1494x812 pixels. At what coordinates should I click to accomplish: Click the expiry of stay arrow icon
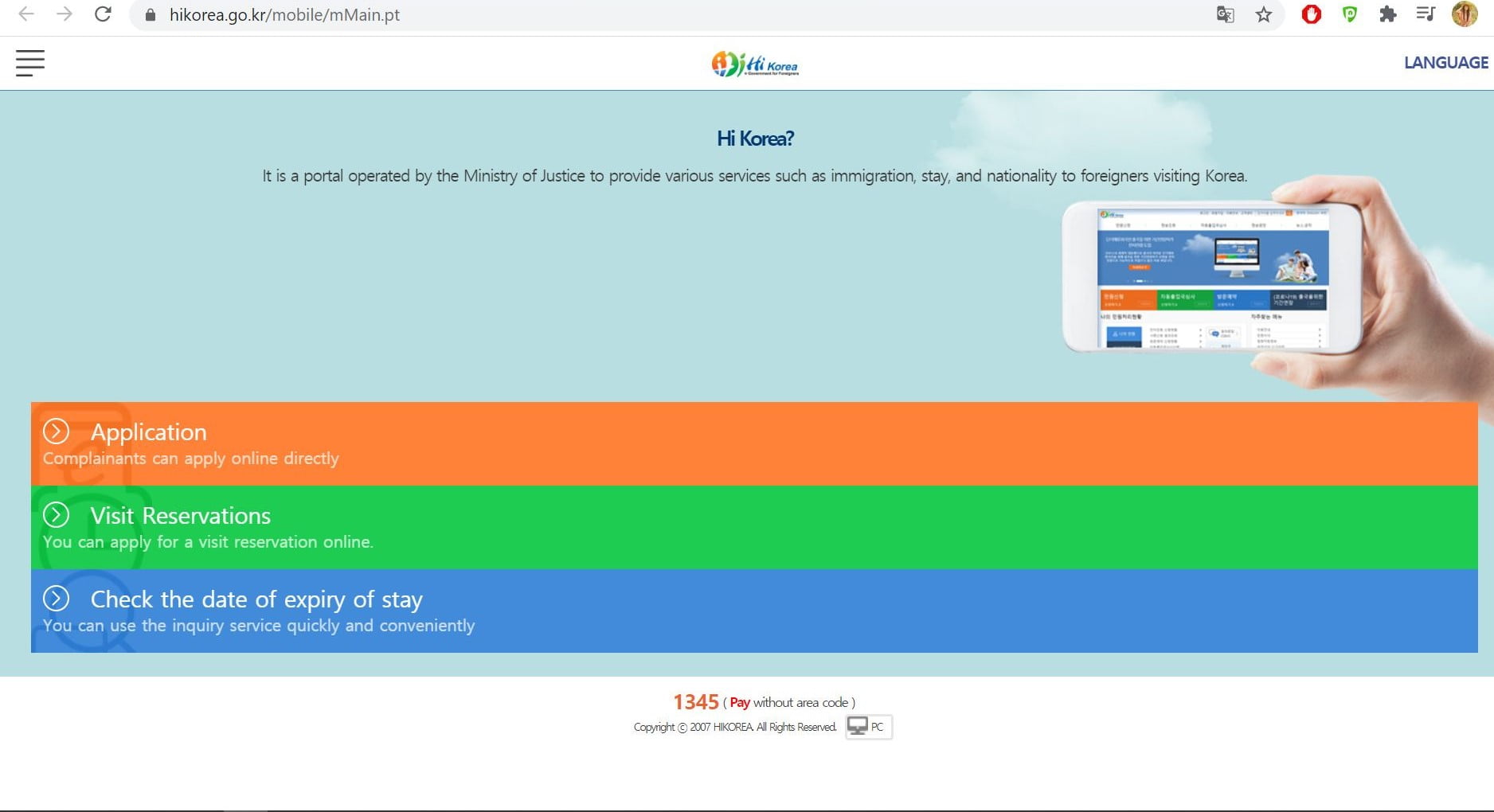56,598
